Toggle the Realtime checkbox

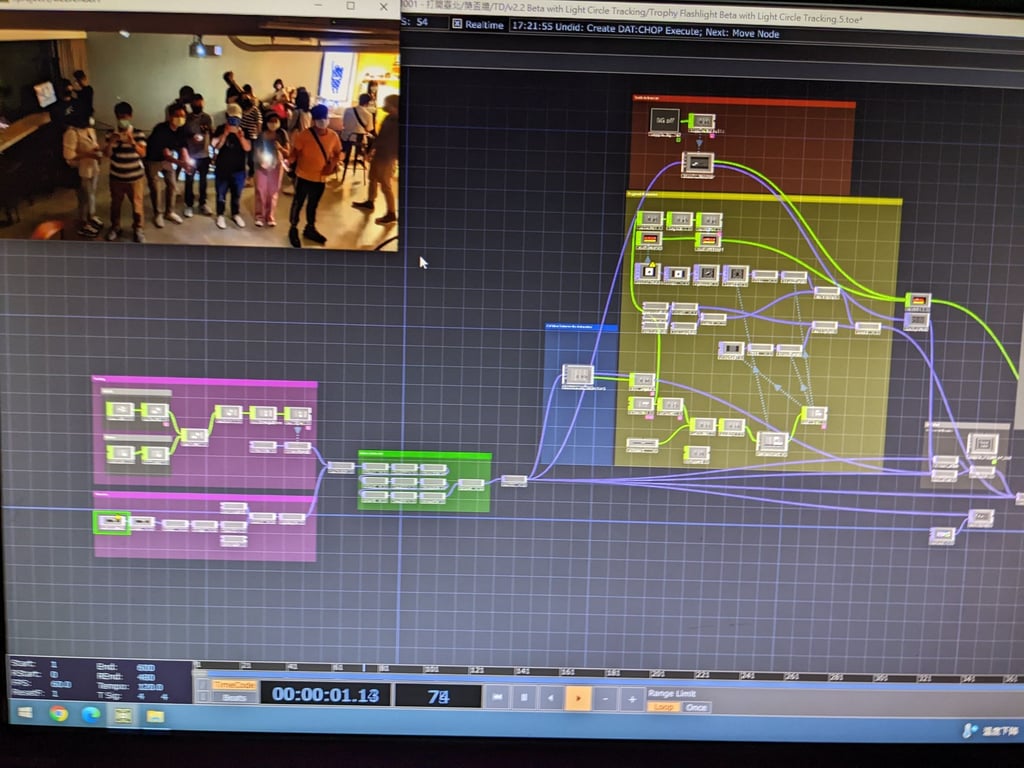point(457,24)
